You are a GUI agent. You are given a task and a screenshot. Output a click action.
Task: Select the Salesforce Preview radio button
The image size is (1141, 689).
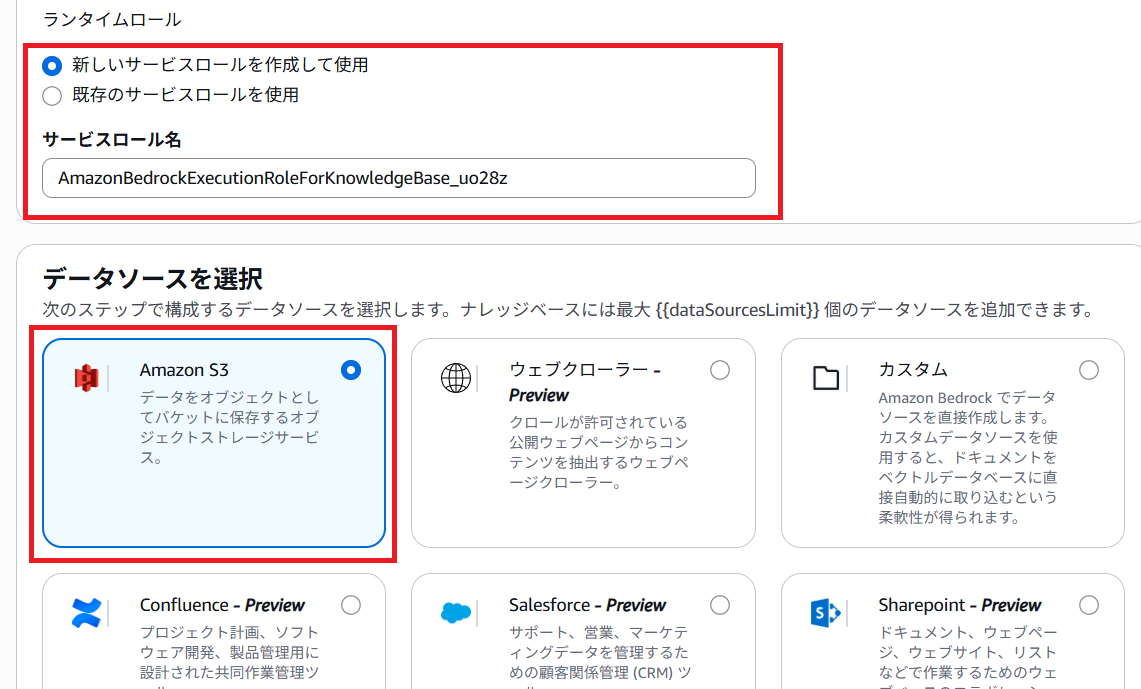point(720,605)
